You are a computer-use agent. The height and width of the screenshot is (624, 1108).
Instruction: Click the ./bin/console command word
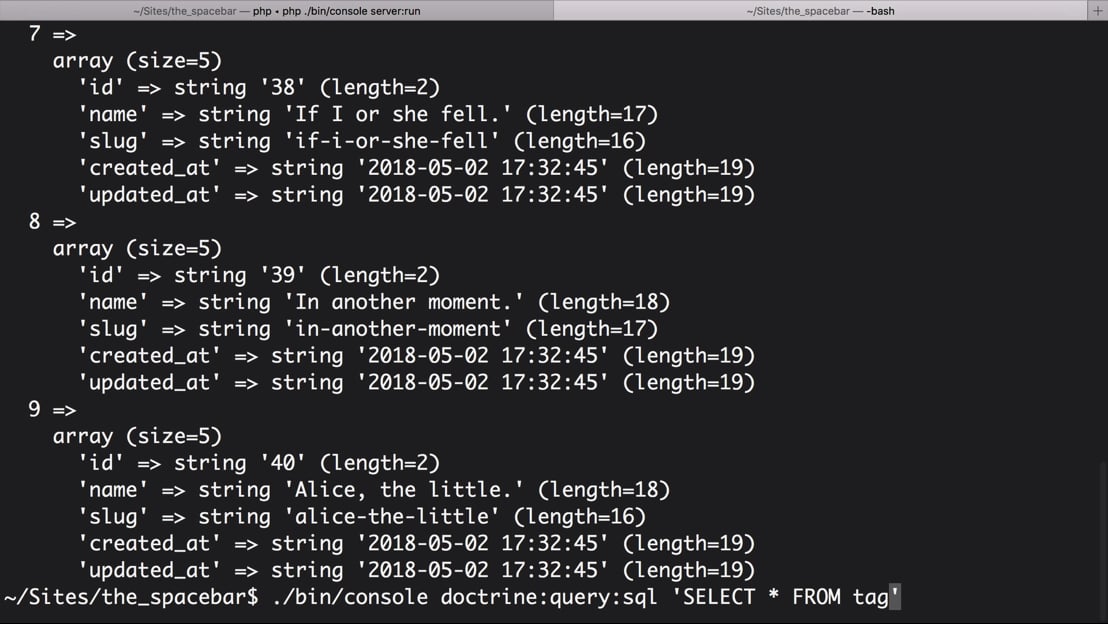tap(350, 597)
